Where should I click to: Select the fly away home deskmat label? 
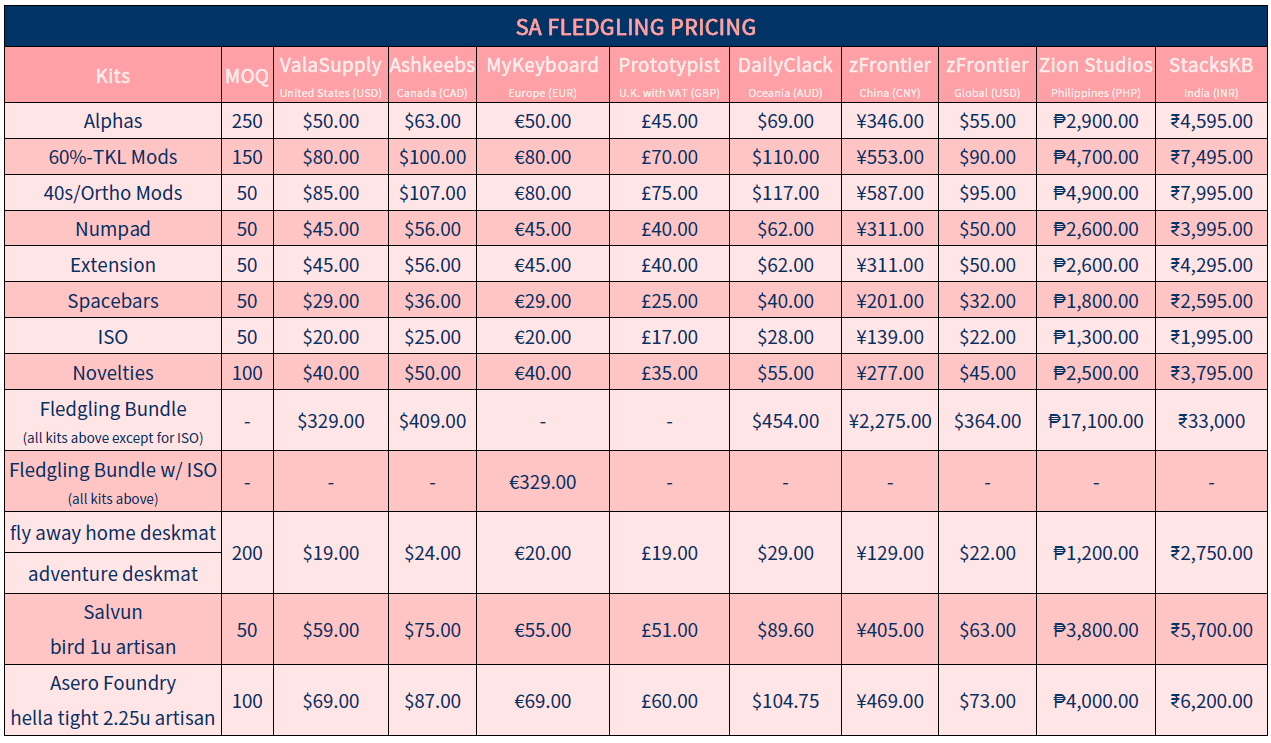pyautogui.click(x=113, y=533)
